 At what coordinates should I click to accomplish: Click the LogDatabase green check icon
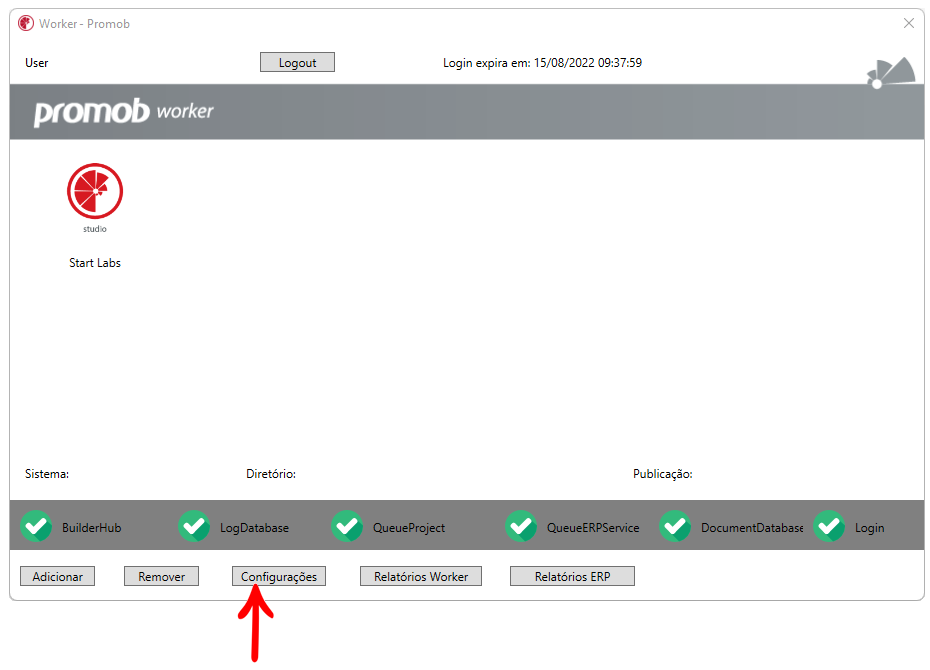[194, 527]
